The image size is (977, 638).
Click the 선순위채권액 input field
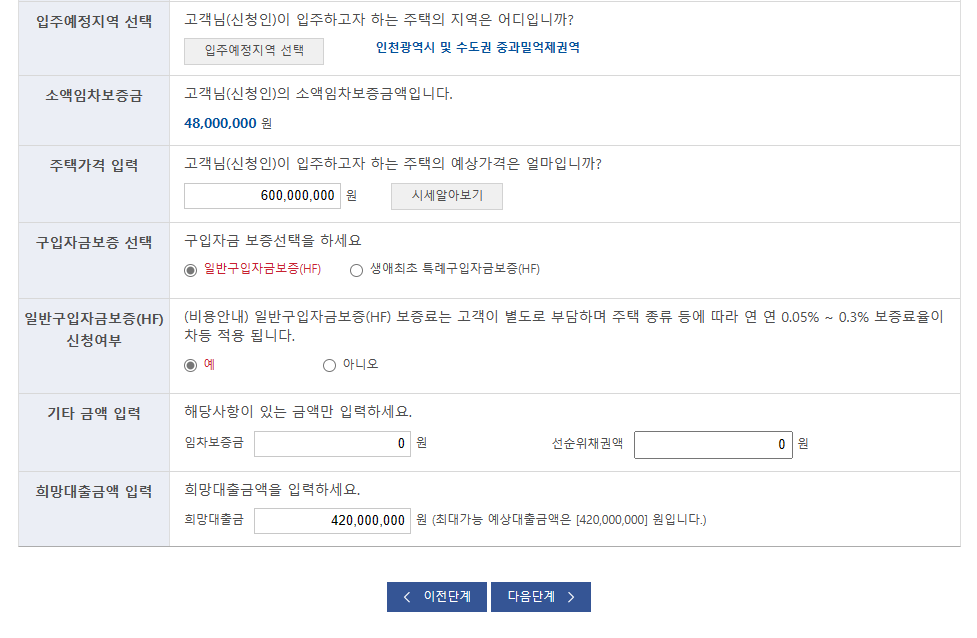point(713,444)
